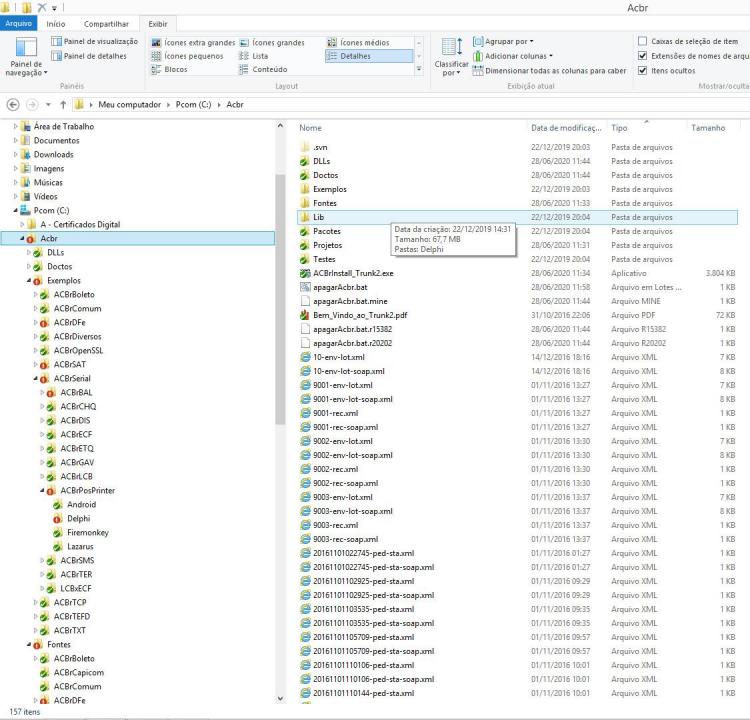Open the Pacotes folder icon
This screenshot has height=720, width=750.
pyautogui.click(x=305, y=231)
